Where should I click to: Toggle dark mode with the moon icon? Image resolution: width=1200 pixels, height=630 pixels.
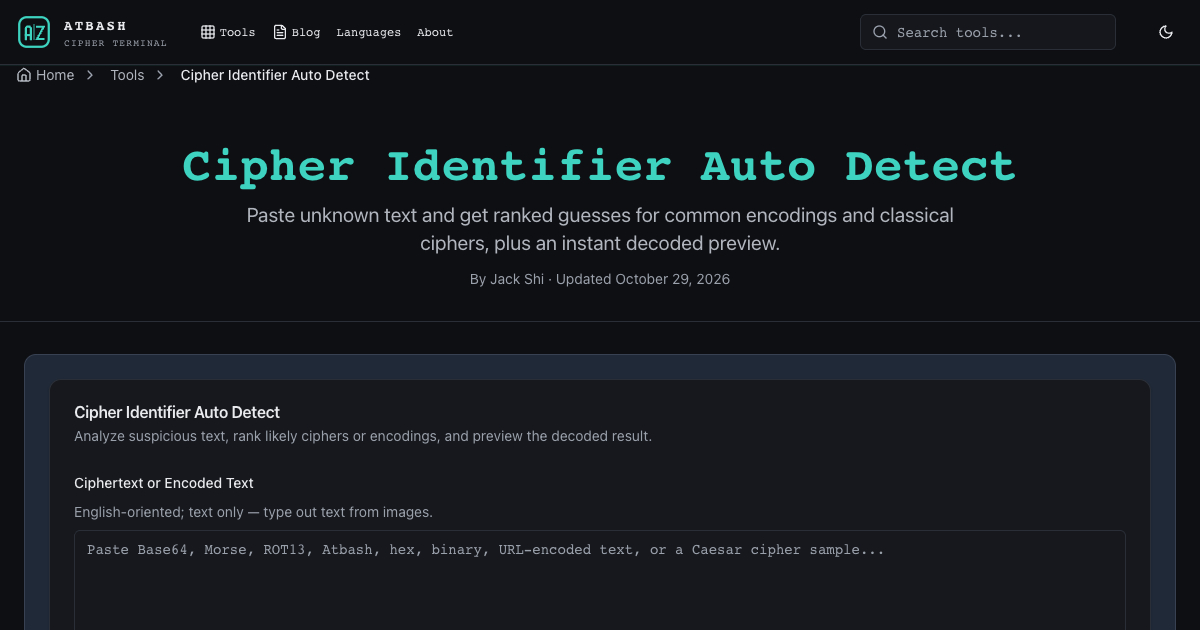pyautogui.click(x=1166, y=32)
